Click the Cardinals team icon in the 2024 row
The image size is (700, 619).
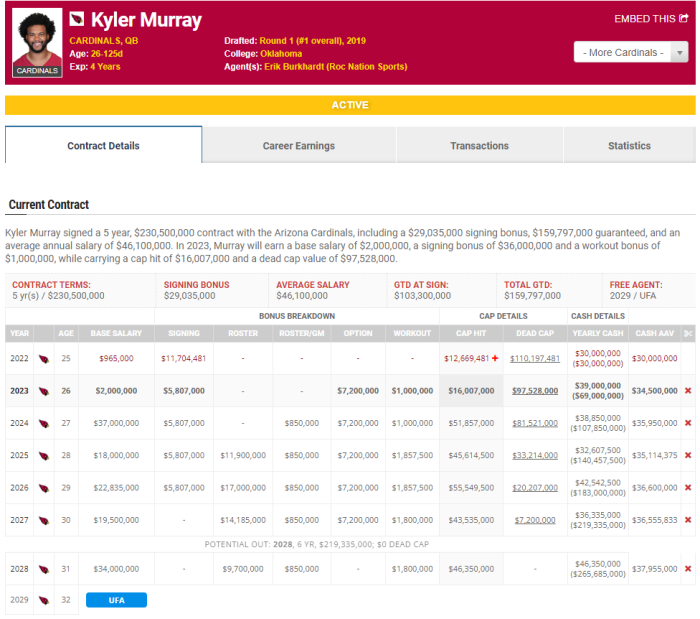point(44,424)
